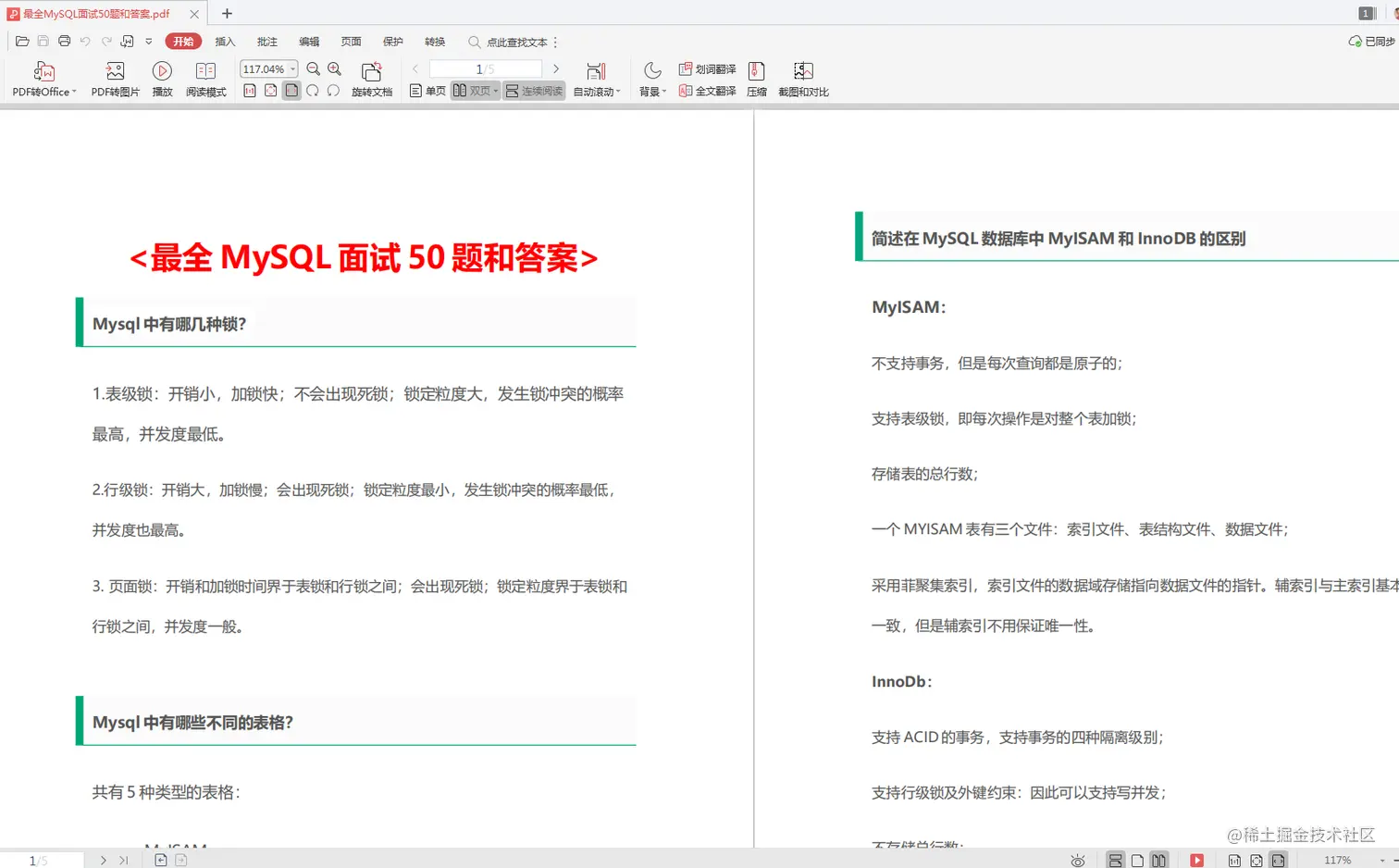Zoom in with the magnifier plus icon

[333, 68]
